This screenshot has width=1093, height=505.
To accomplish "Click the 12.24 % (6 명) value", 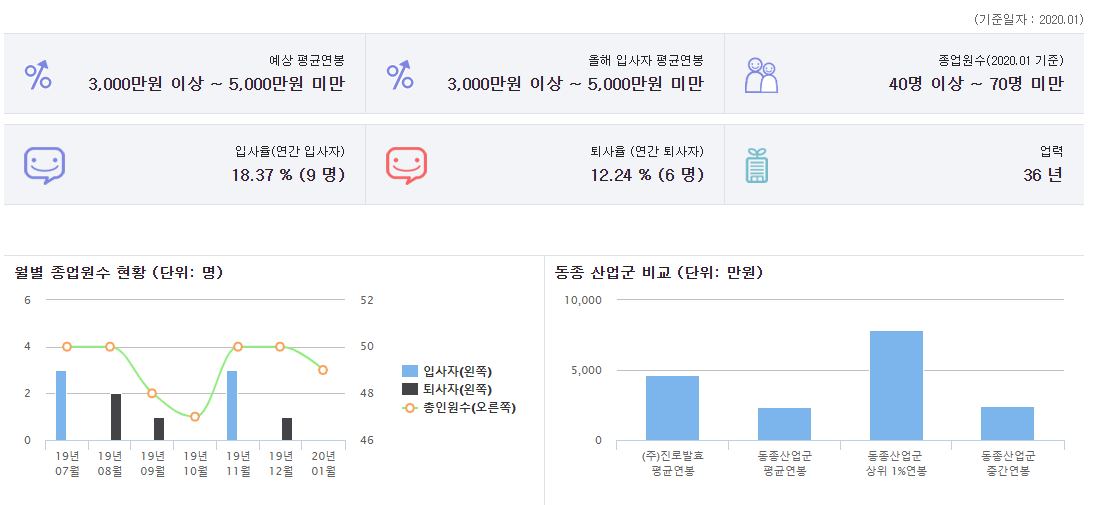I will (647, 175).
